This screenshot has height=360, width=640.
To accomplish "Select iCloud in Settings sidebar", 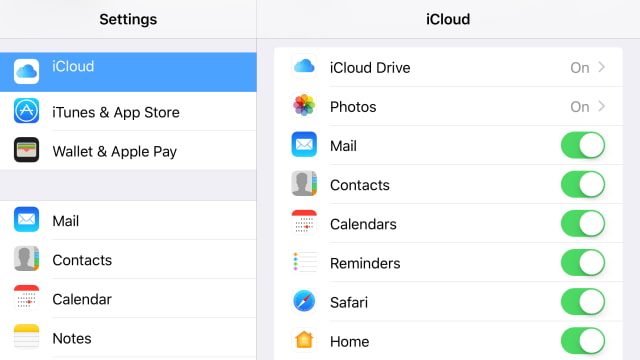I will pyautogui.click(x=128, y=72).
